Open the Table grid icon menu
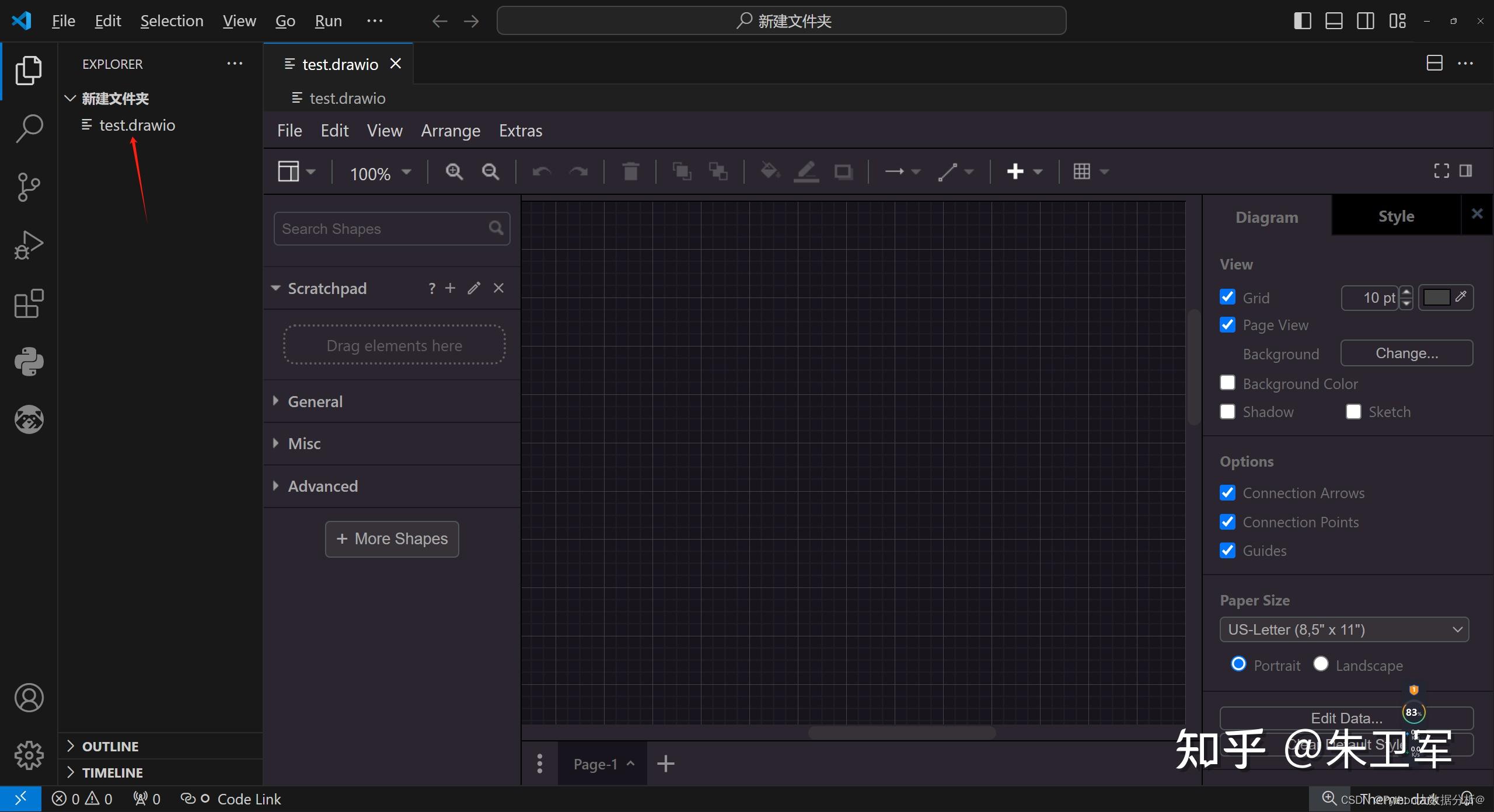1494x812 pixels. pyautogui.click(x=1084, y=171)
